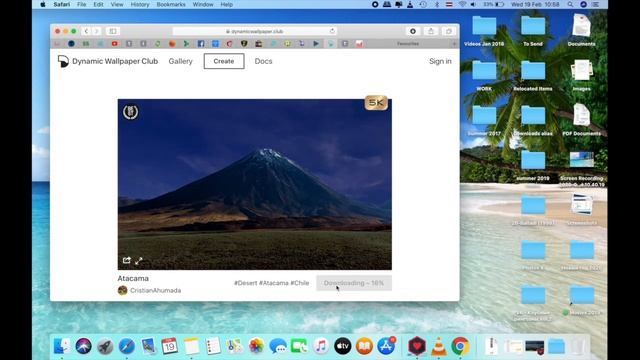Screen dimensions: 640x360
Task: Open the Edit menu
Action: [98, 4]
